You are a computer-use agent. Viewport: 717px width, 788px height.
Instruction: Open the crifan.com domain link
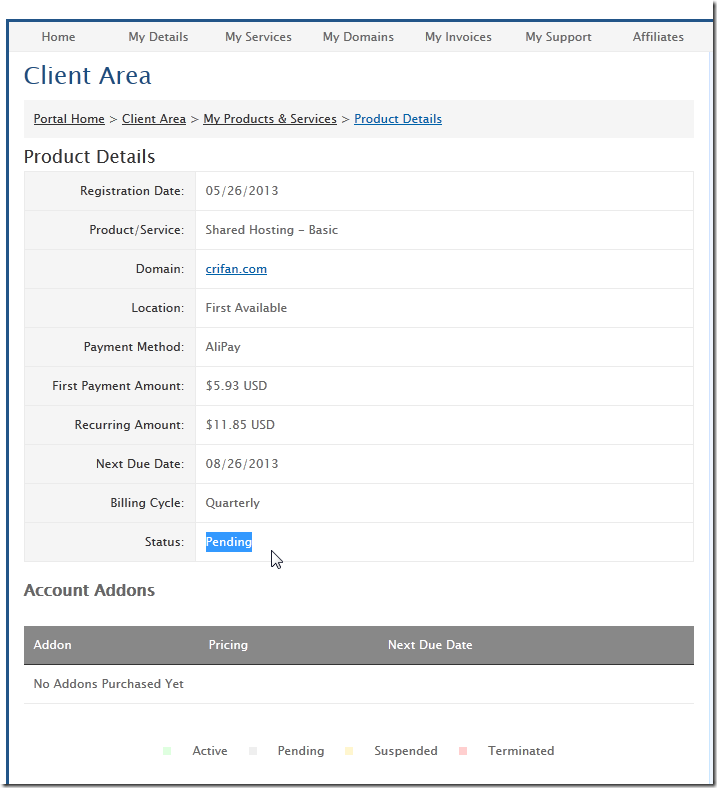236,269
